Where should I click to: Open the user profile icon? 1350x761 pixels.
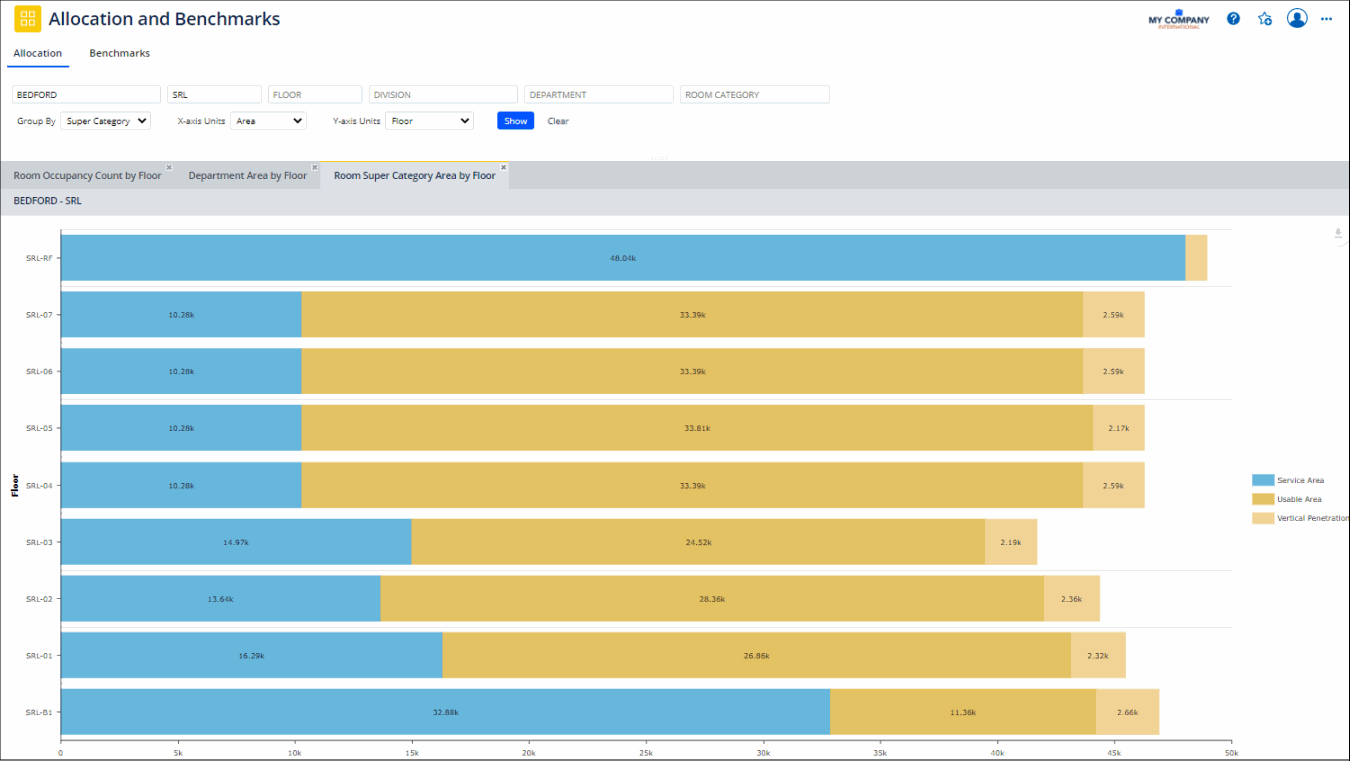[x=1297, y=18]
